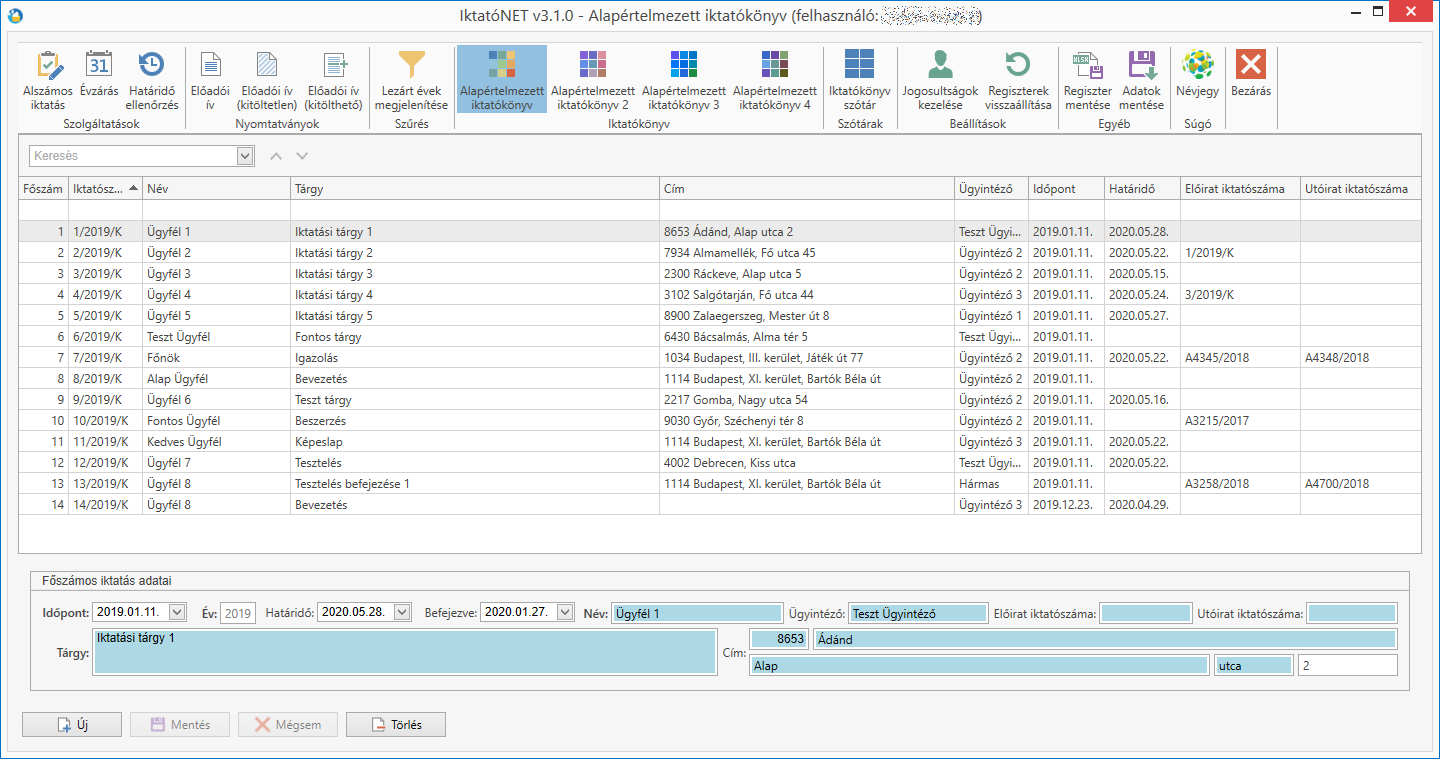The width and height of the screenshot is (1440, 759).
Task: Select Alapértelmezett iktatókönyv
Action: point(502,80)
